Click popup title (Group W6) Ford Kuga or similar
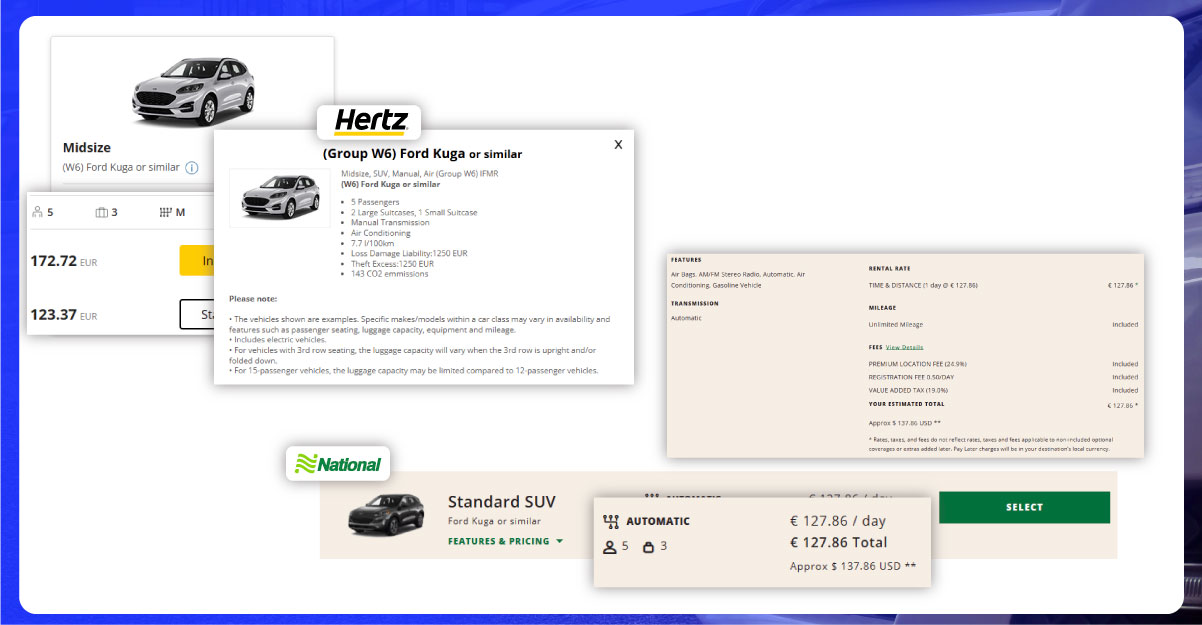1202x625 pixels. tap(422, 154)
